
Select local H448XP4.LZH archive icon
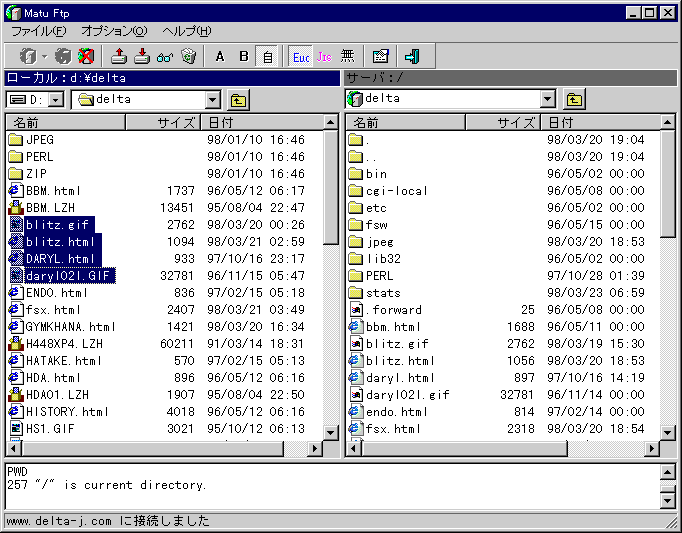16,344
